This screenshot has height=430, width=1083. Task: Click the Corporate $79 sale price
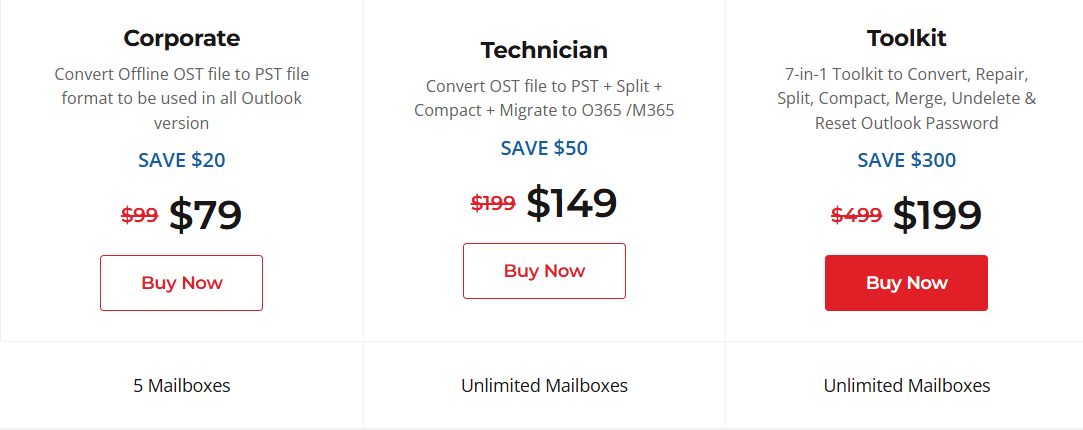[205, 215]
